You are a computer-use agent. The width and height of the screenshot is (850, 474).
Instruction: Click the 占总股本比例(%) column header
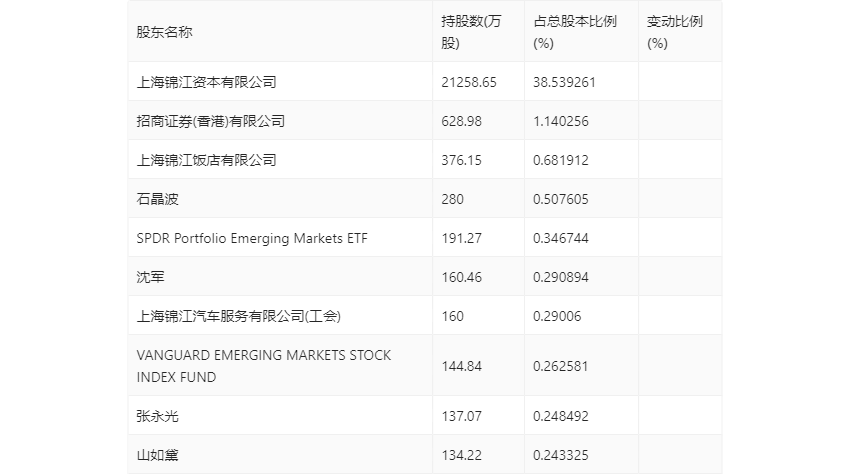click(x=574, y=32)
